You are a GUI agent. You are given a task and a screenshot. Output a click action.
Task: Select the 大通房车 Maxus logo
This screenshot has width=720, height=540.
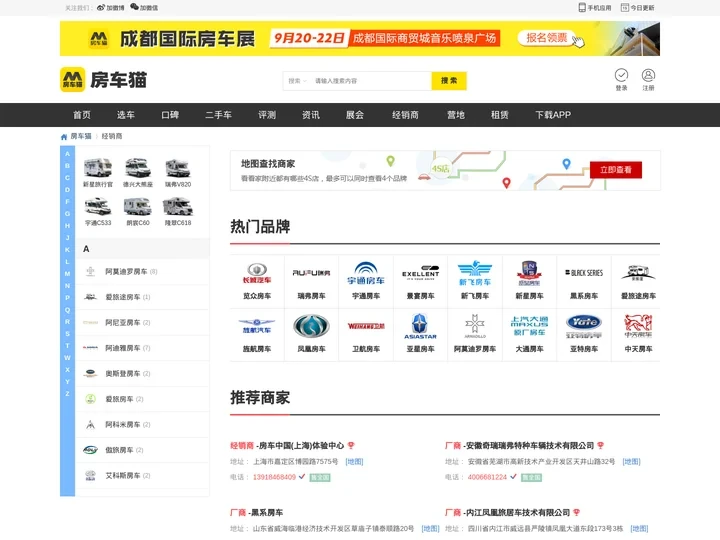click(x=529, y=326)
